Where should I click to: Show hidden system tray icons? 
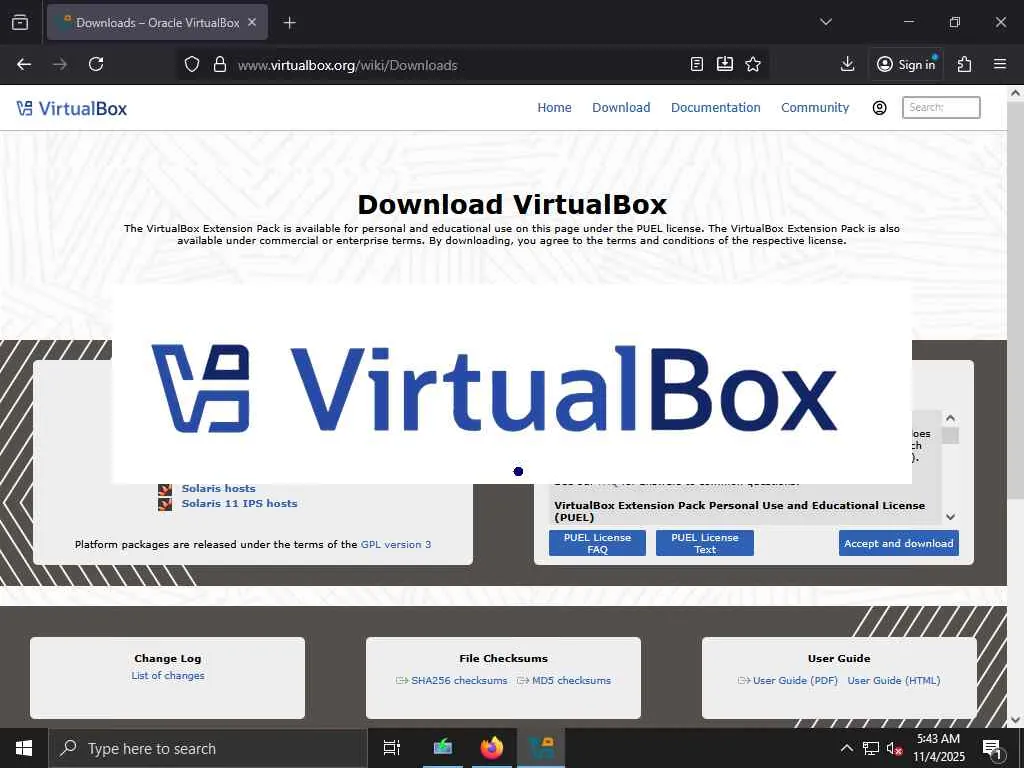pos(846,748)
